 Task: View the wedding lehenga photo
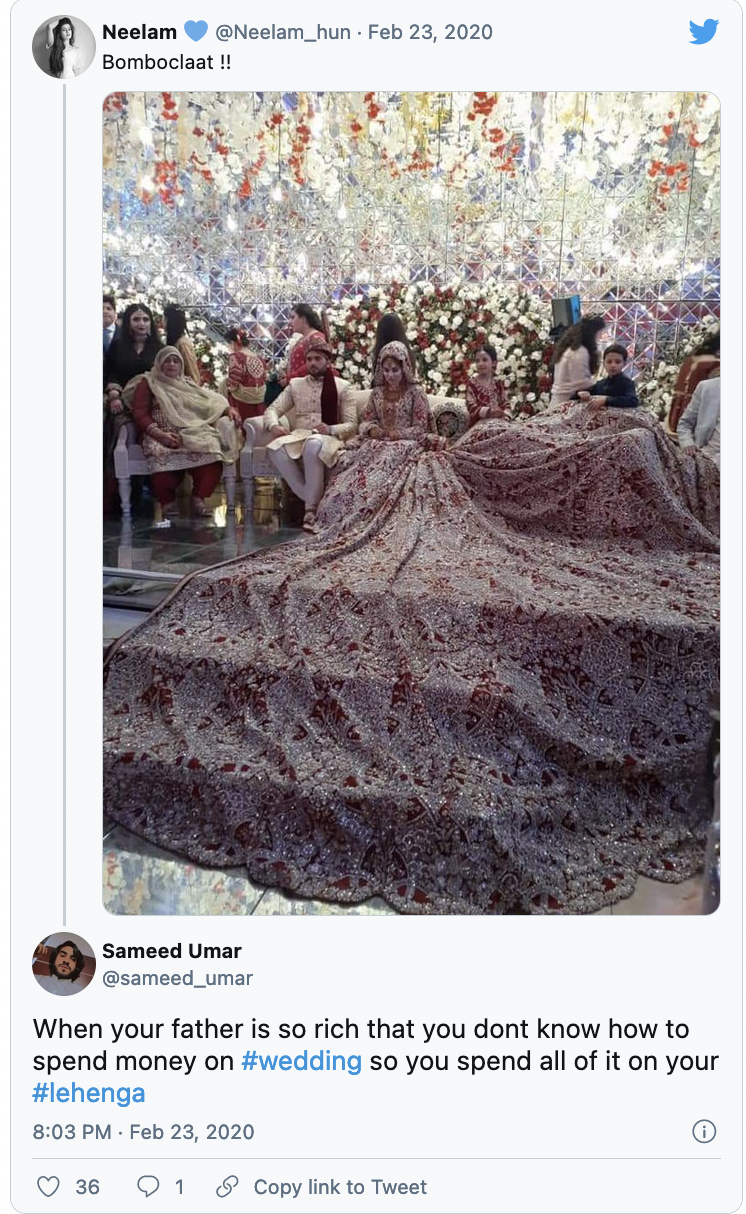tap(411, 503)
